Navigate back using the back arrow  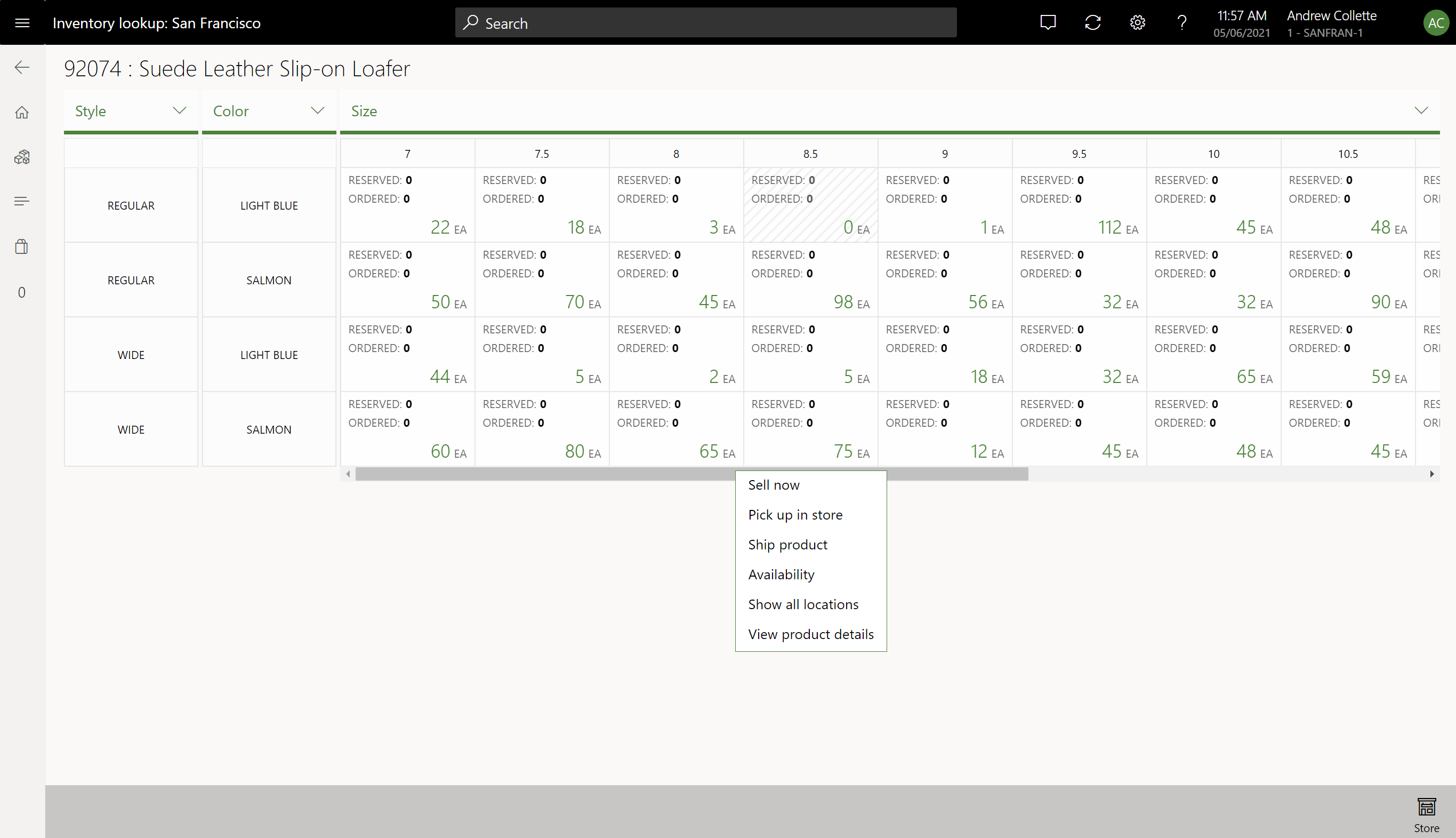coord(22,67)
